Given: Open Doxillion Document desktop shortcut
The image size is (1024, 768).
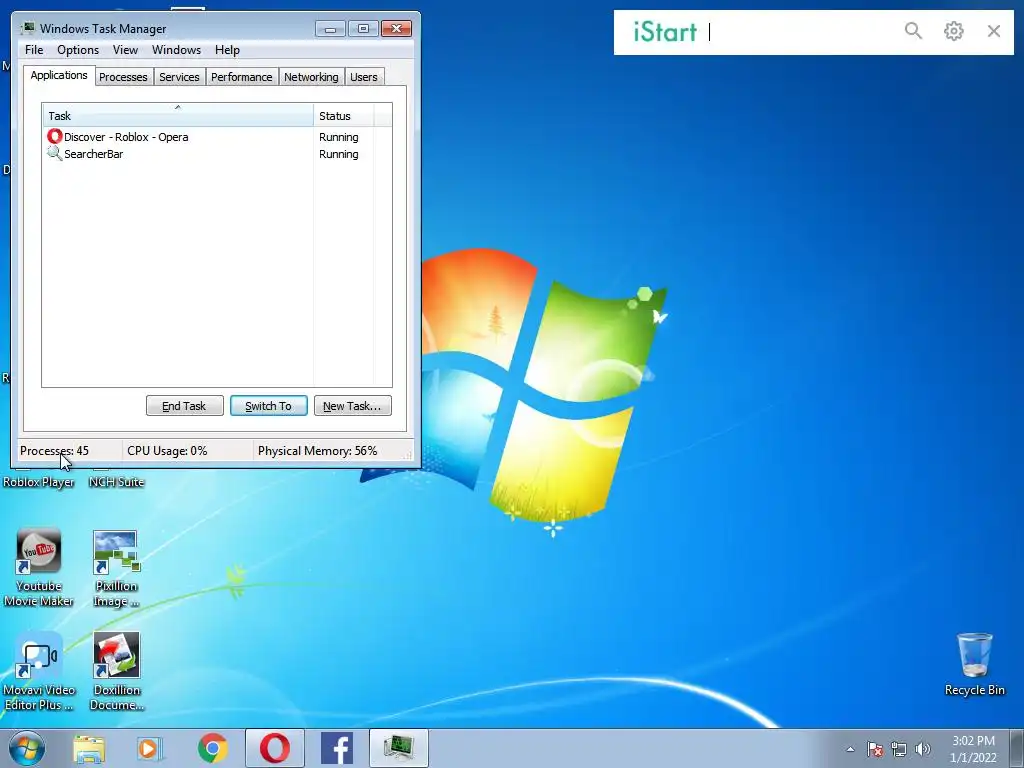Looking at the screenshot, I should (x=116, y=671).
